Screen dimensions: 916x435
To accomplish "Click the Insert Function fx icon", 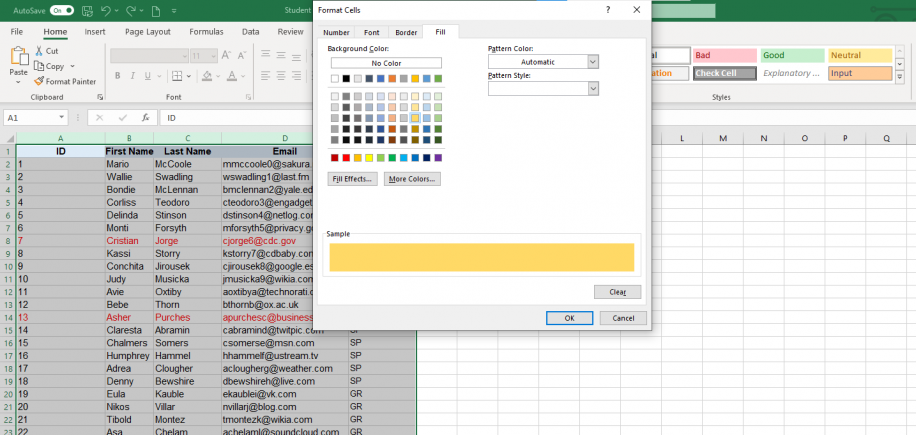I will click(x=146, y=118).
